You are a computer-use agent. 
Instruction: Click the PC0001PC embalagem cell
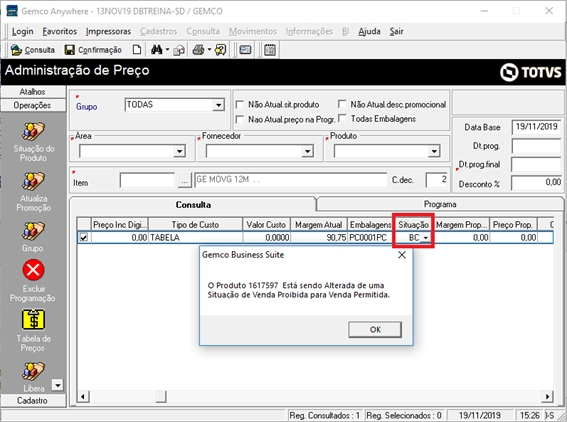[x=370, y=238]
